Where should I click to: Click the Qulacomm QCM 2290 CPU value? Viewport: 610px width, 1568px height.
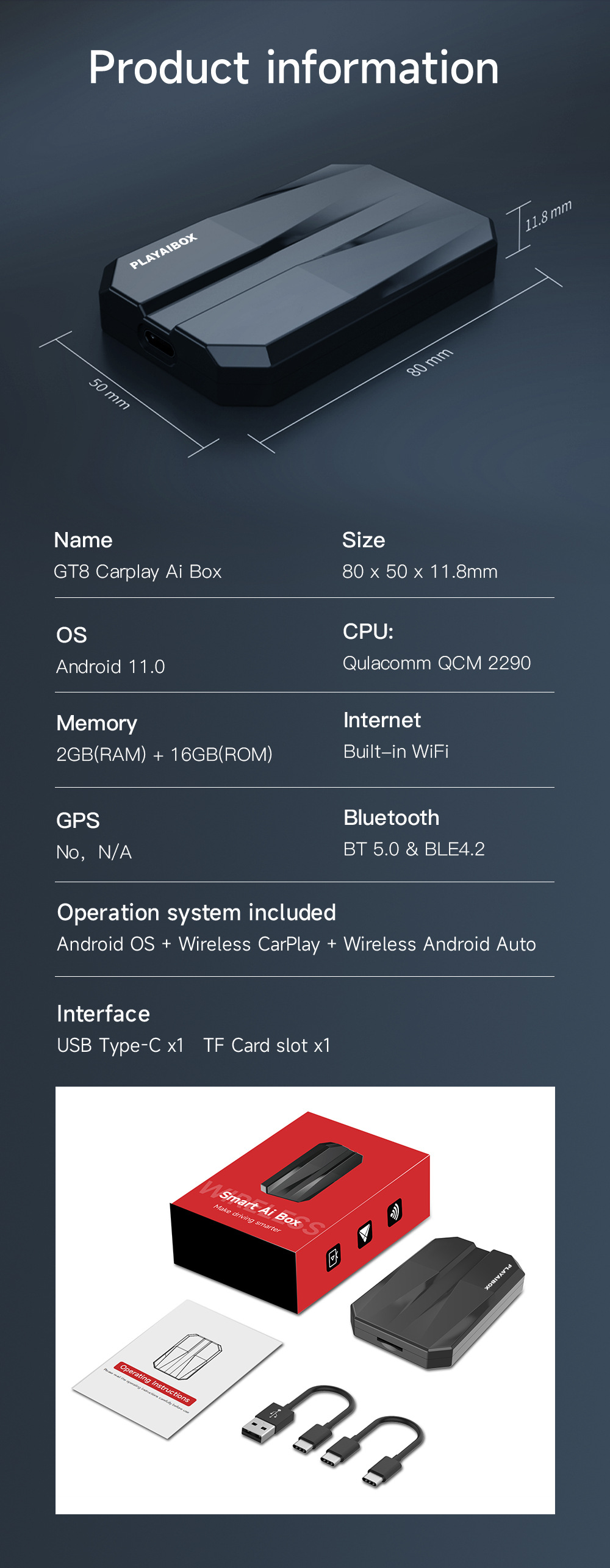tap(437, 663)
